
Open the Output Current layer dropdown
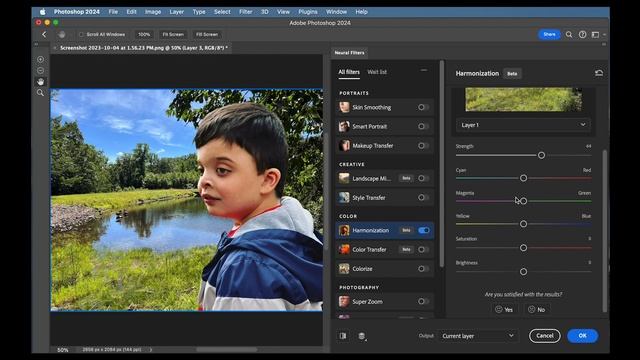pos(478,336)
